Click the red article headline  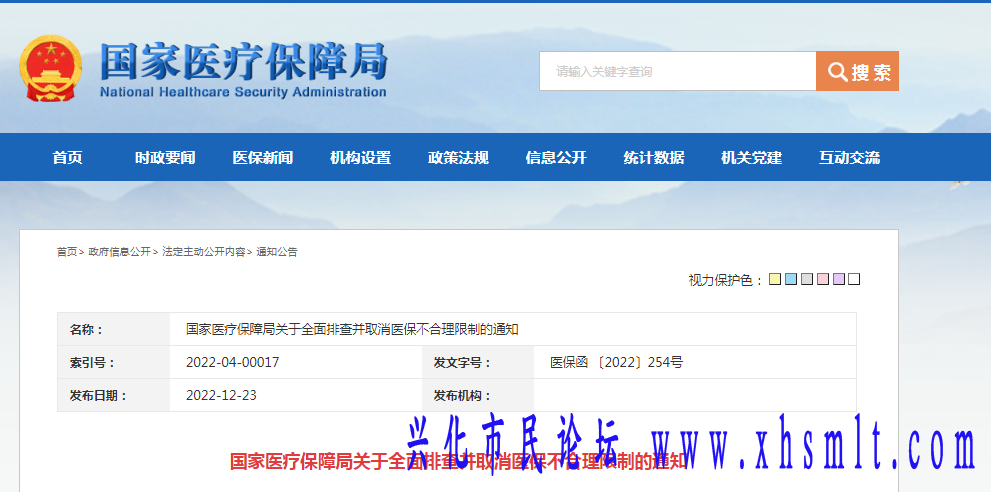tap(458, 461)
